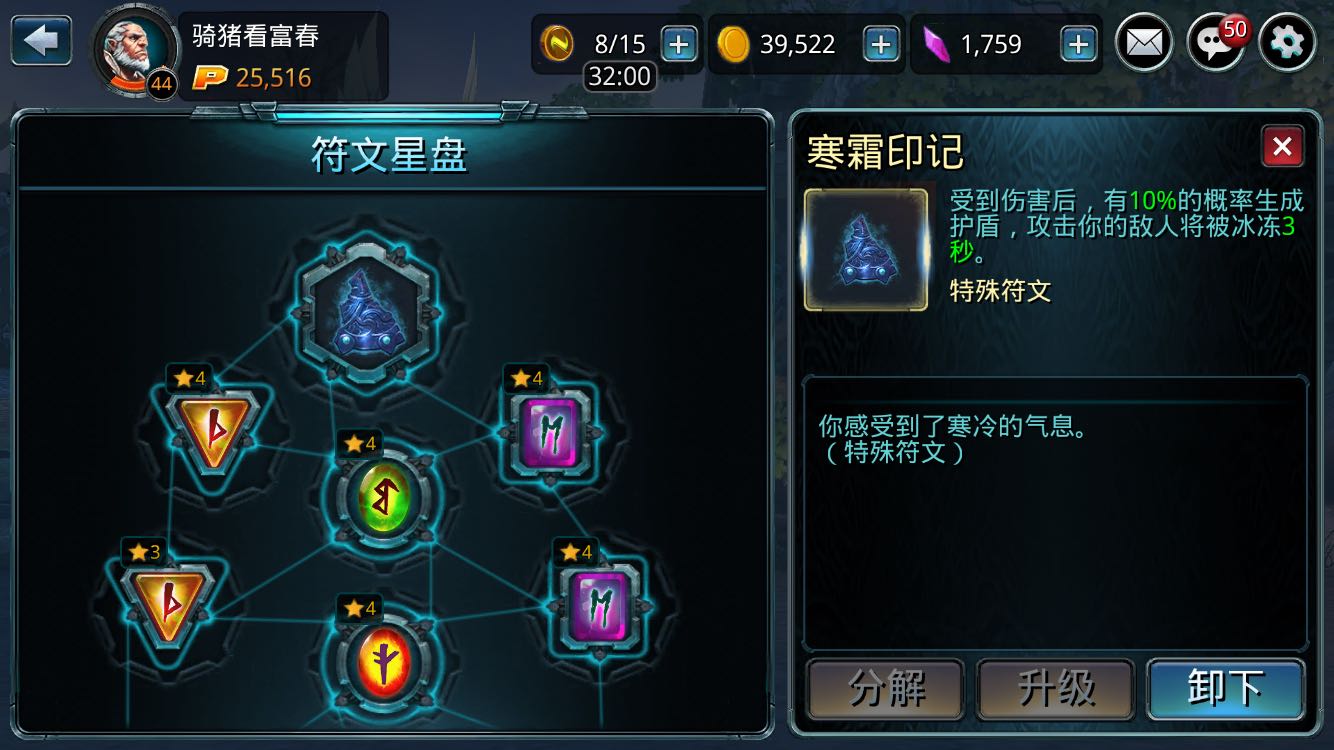This screenshot has width=1334, height=750.
Task: Open the settings gear icon
Action: [x=1287, y=43]
